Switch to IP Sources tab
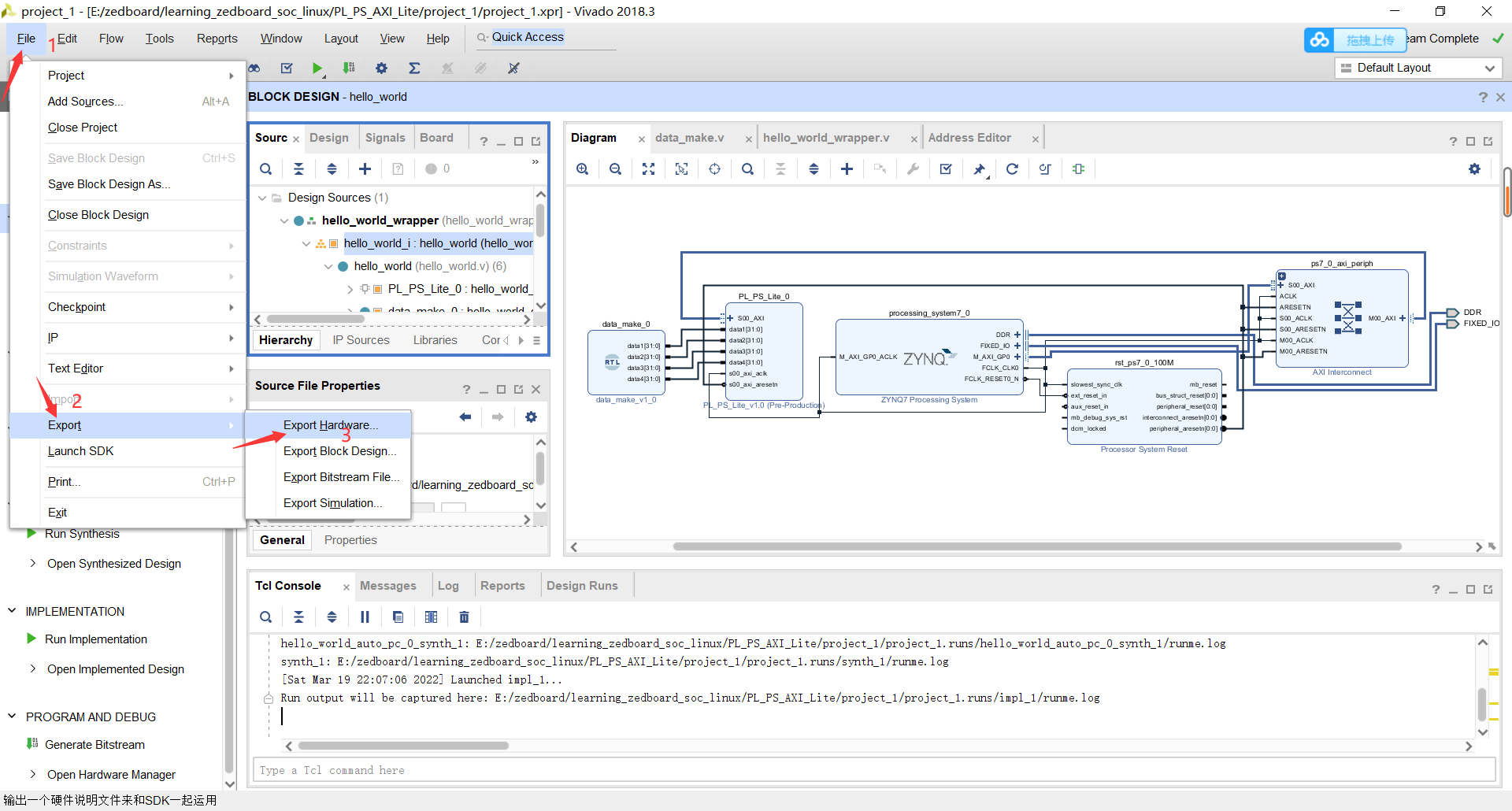The image size is (1512, 811). [361, 340]
